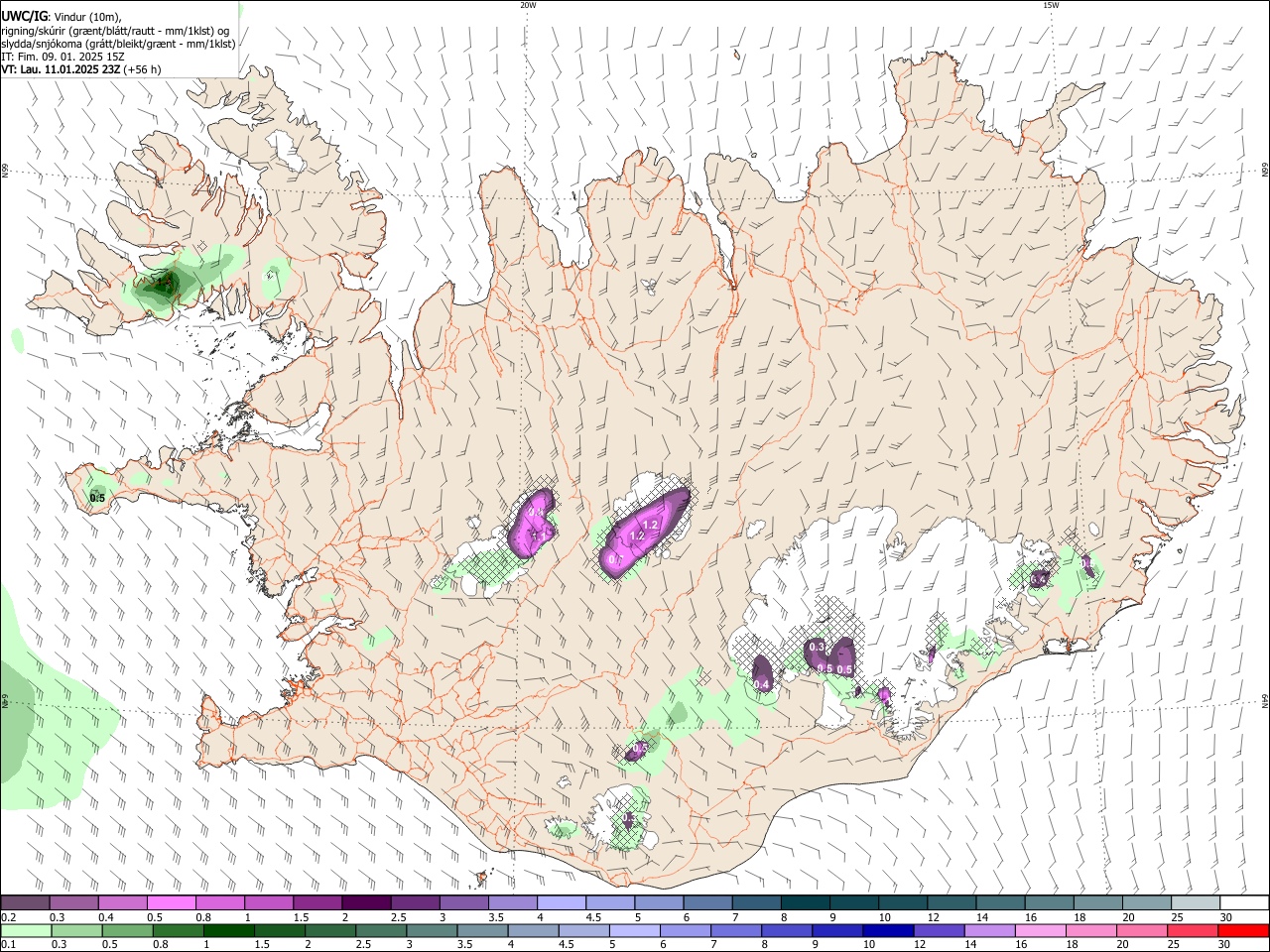This screenshot has height=952, width=1270.
Task: Click the '15W' longitude label
Action: (1051, 5)
